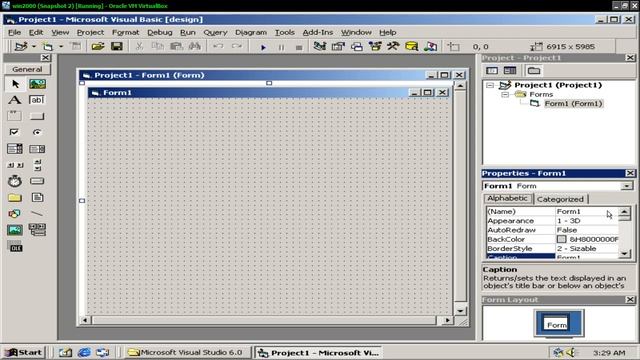Collapse Forms folder tree node
Image resolution: width=640 pixels, height=360 pixels.
click(x=505, y=94)
